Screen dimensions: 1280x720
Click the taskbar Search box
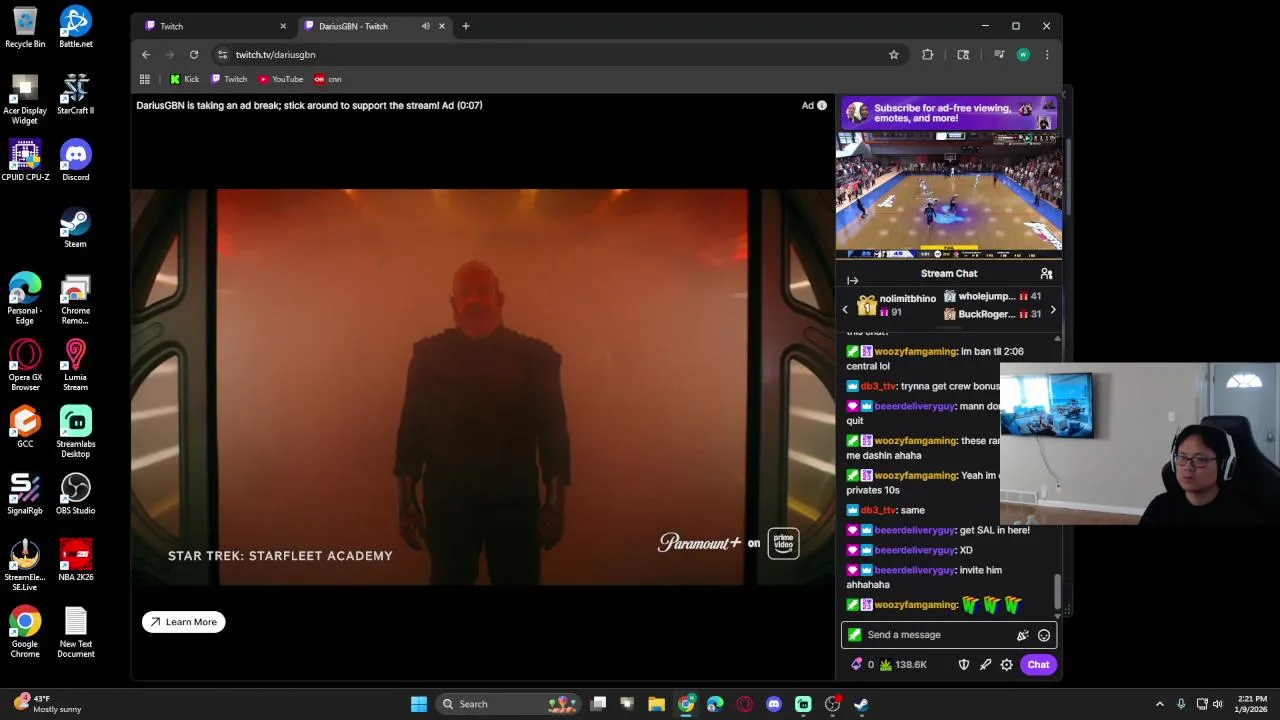click(509, 704)
